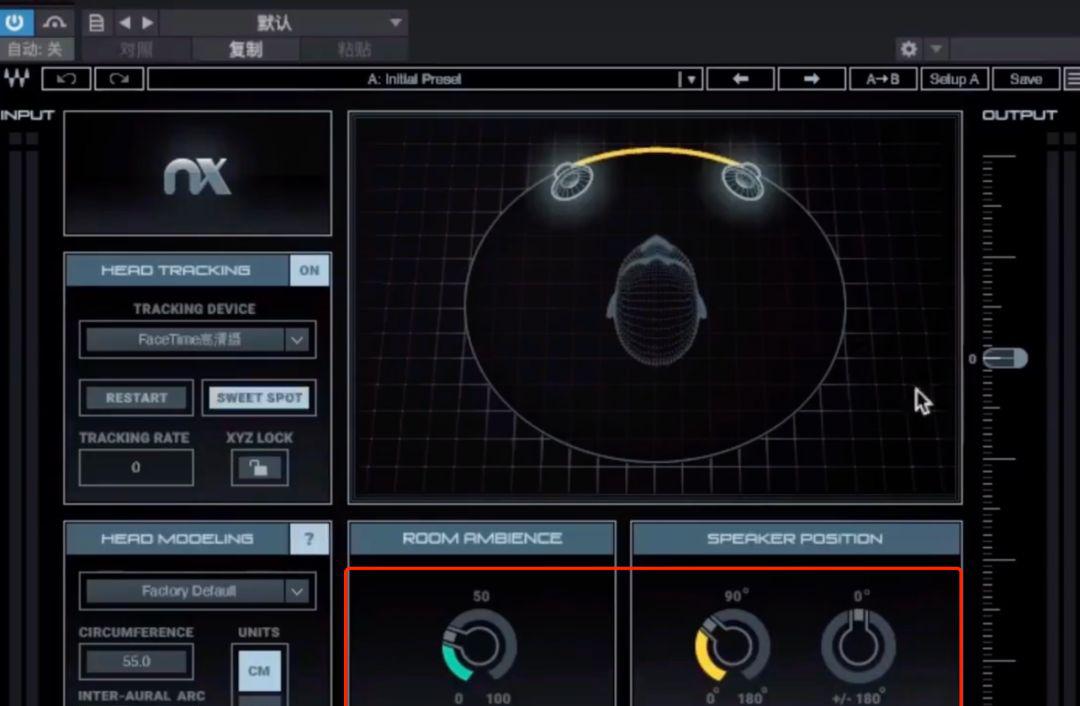This screenshot has height=706, width=1080.
Task: Click the Waves undo button
Action: click(x=66, y=79)
